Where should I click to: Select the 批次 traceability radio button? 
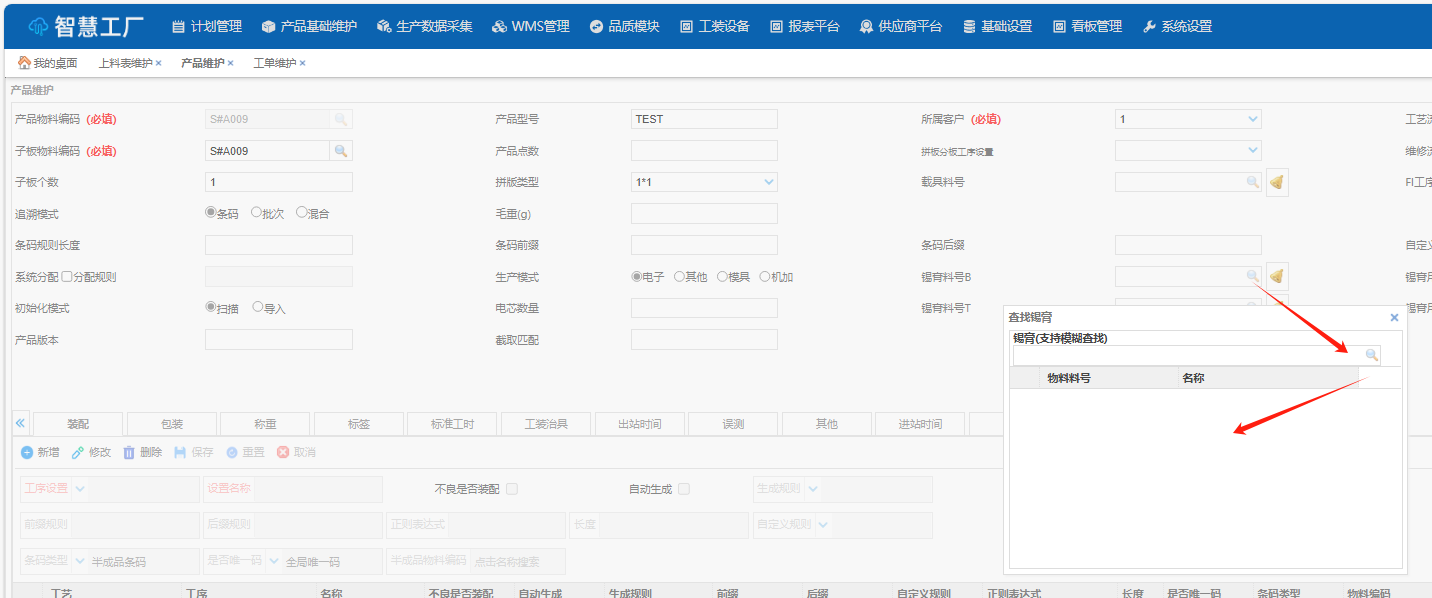[257, 213]
